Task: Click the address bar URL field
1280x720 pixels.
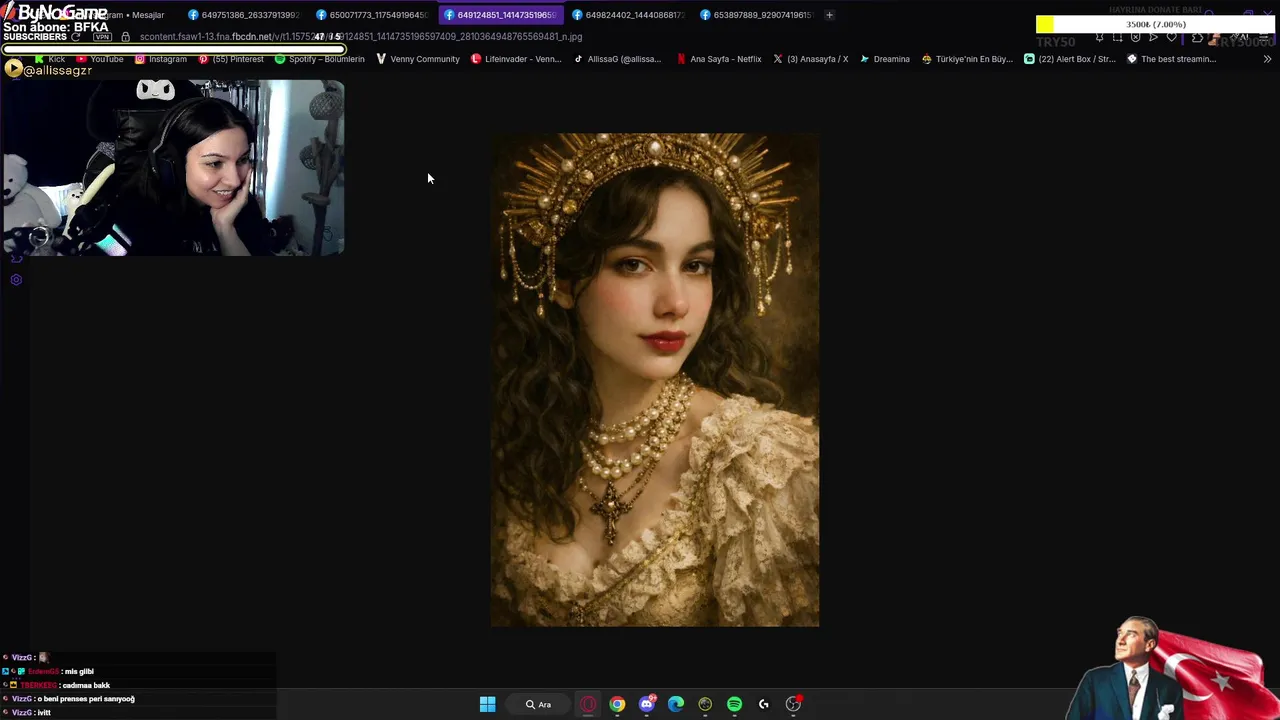Action: [x=360, y=37]
